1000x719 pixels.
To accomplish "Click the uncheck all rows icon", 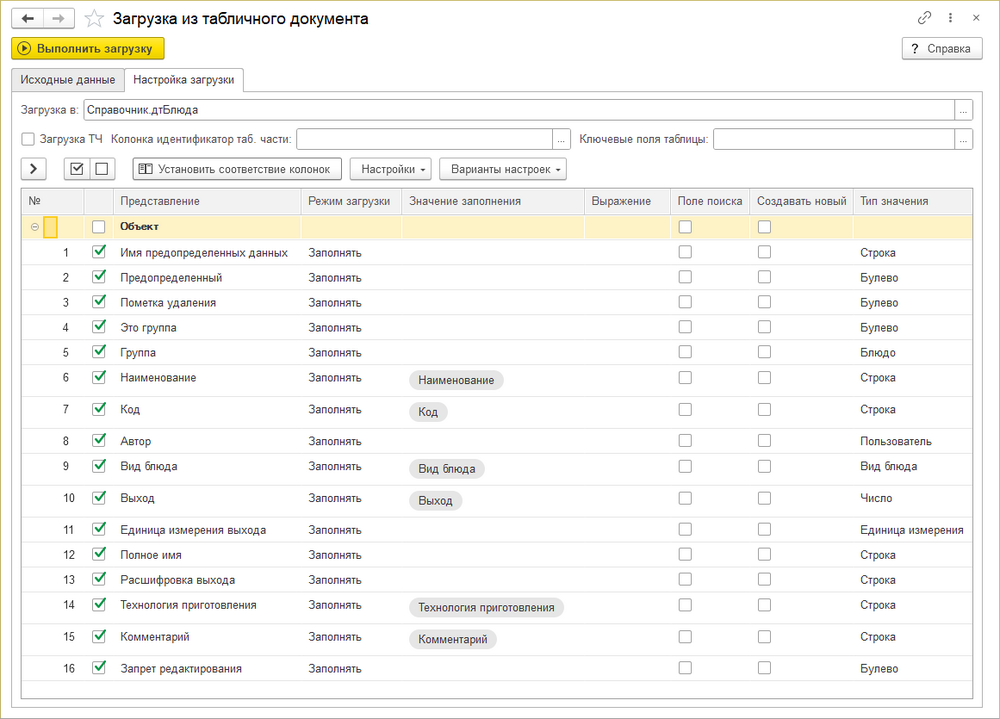I will click(101, 169).
